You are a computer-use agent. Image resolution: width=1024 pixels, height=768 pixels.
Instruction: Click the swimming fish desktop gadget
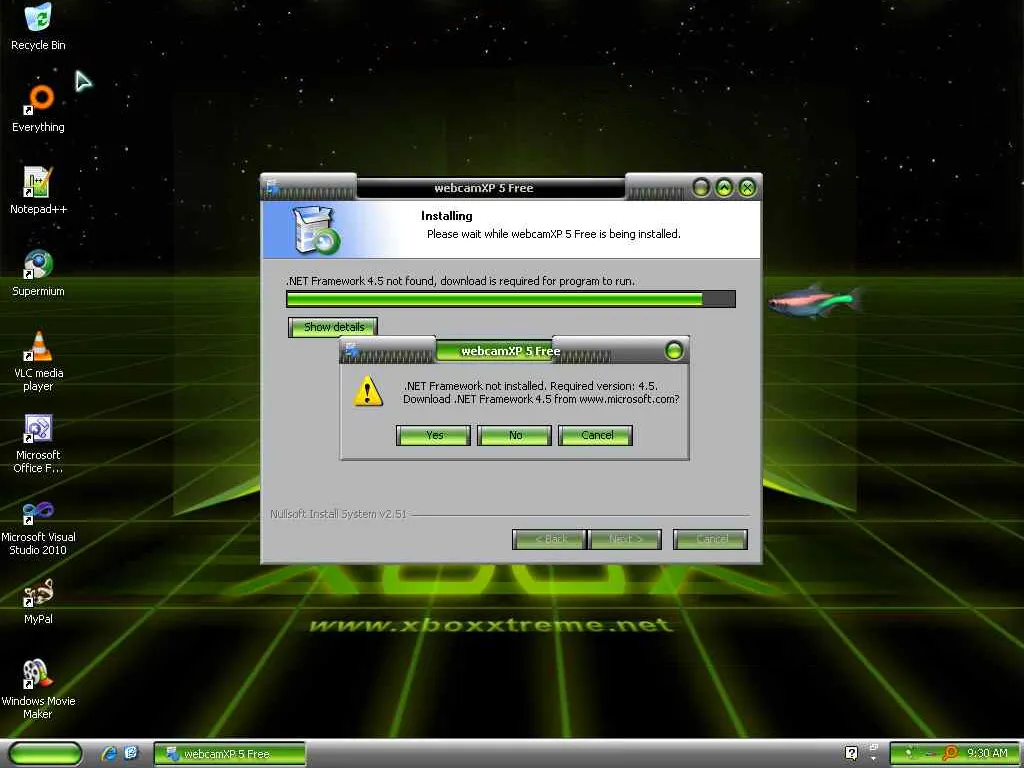click(814, 301)
